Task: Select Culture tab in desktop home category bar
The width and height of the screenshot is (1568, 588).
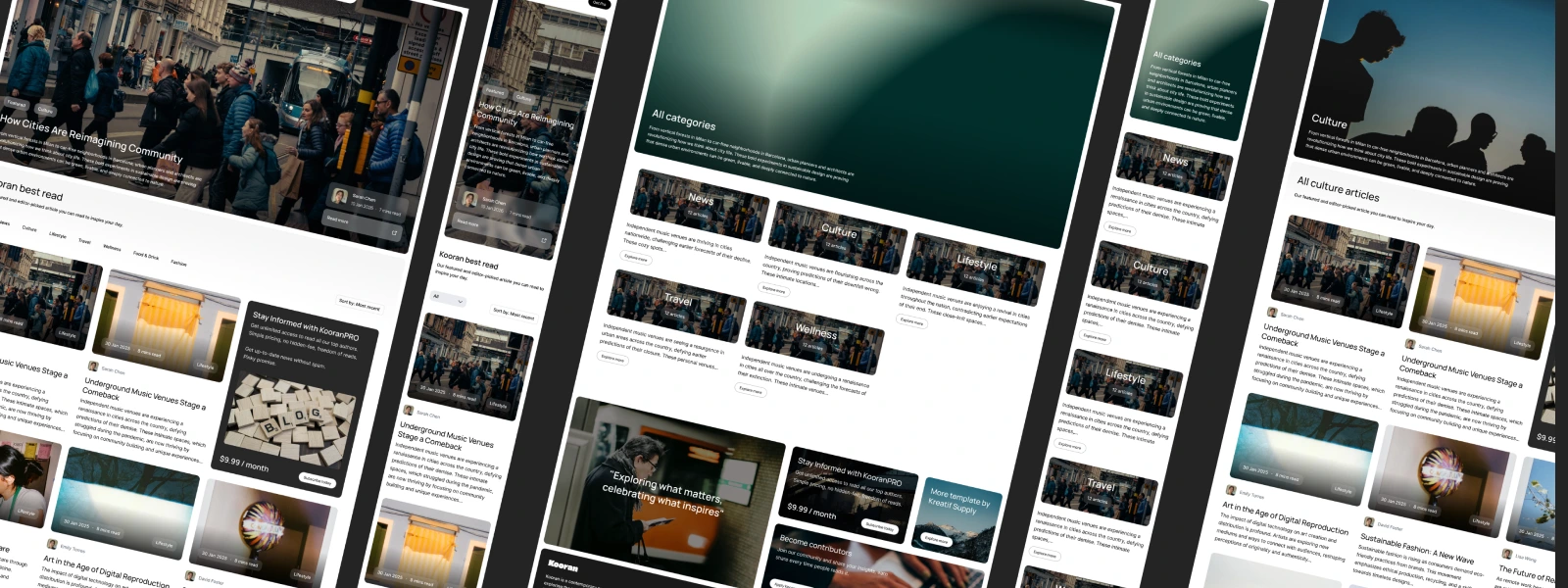Action: tap(29, 228)
